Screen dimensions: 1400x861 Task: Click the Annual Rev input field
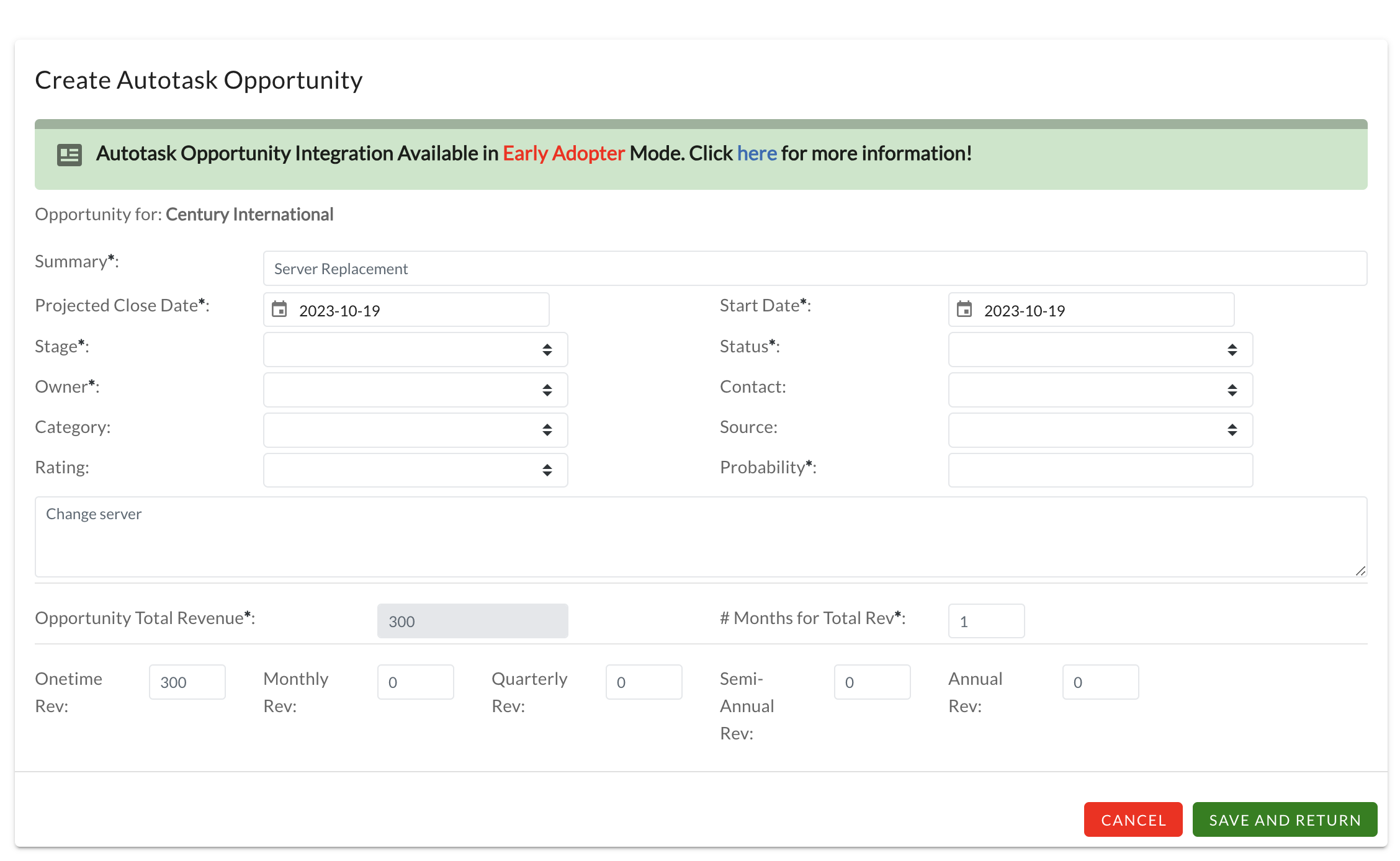(1100, 682)
